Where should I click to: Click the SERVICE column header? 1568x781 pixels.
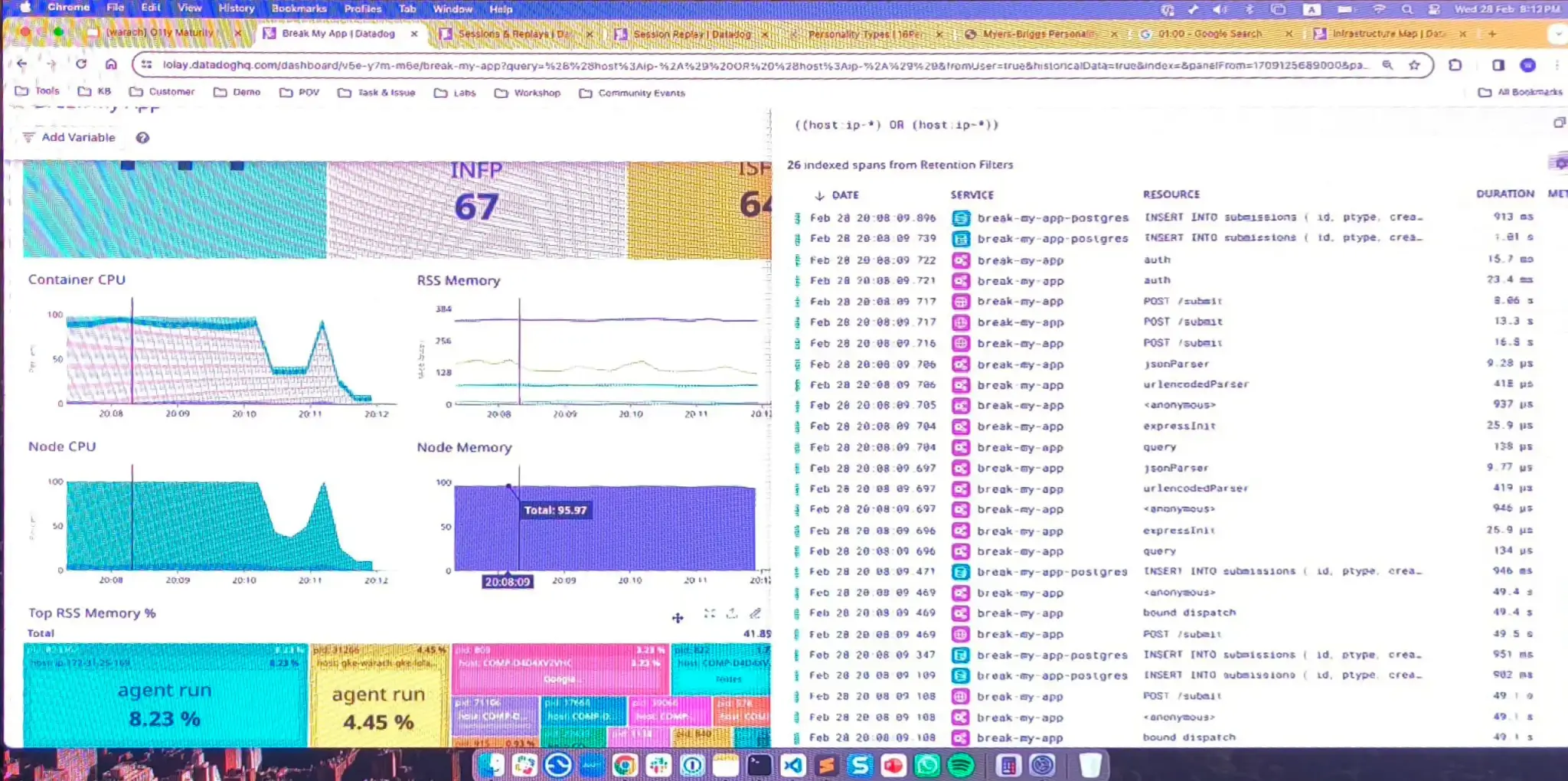click(972, 195)
